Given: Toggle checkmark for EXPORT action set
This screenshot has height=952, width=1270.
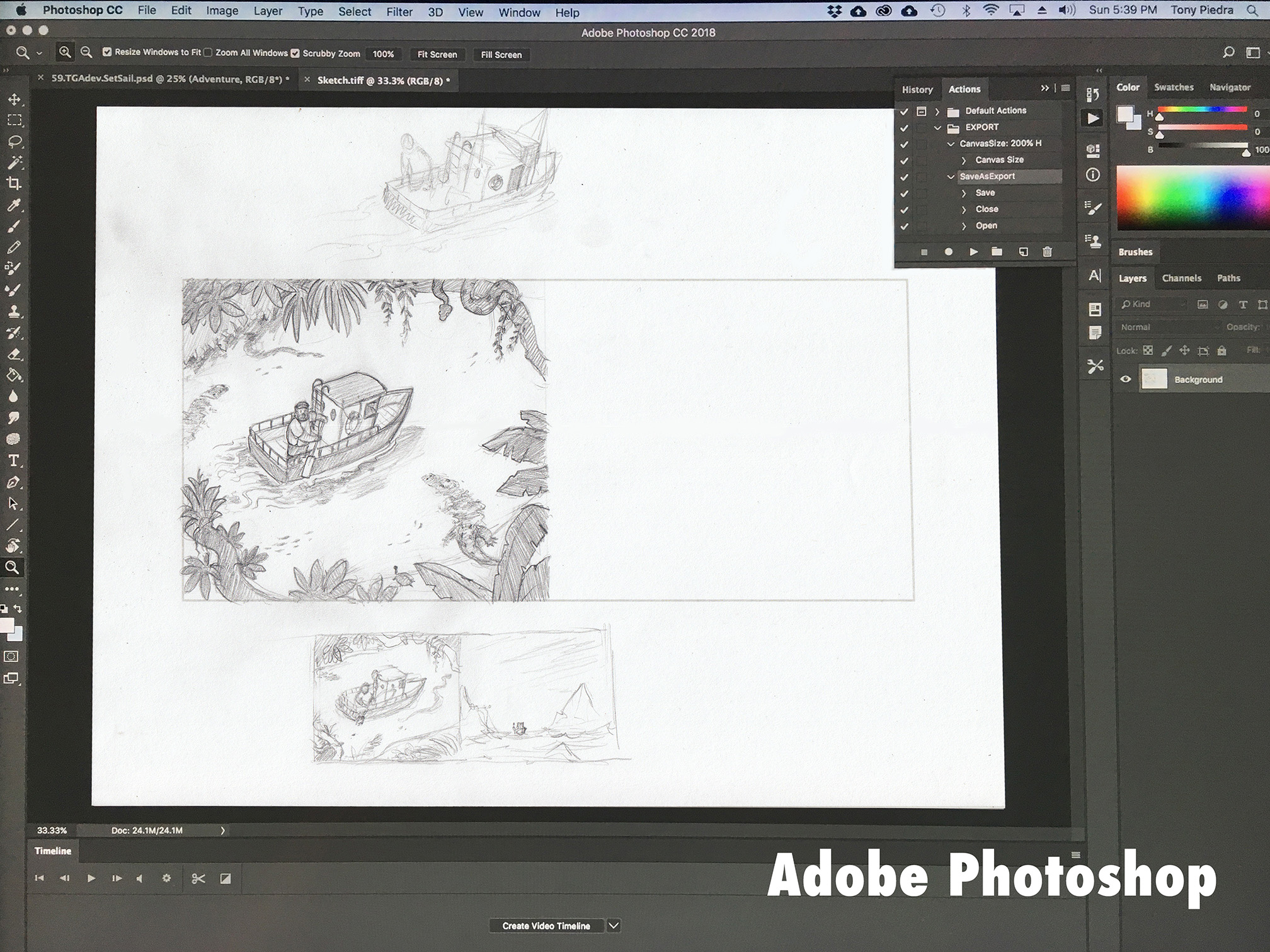Looking at the screenshot, I should click(904, 128).
